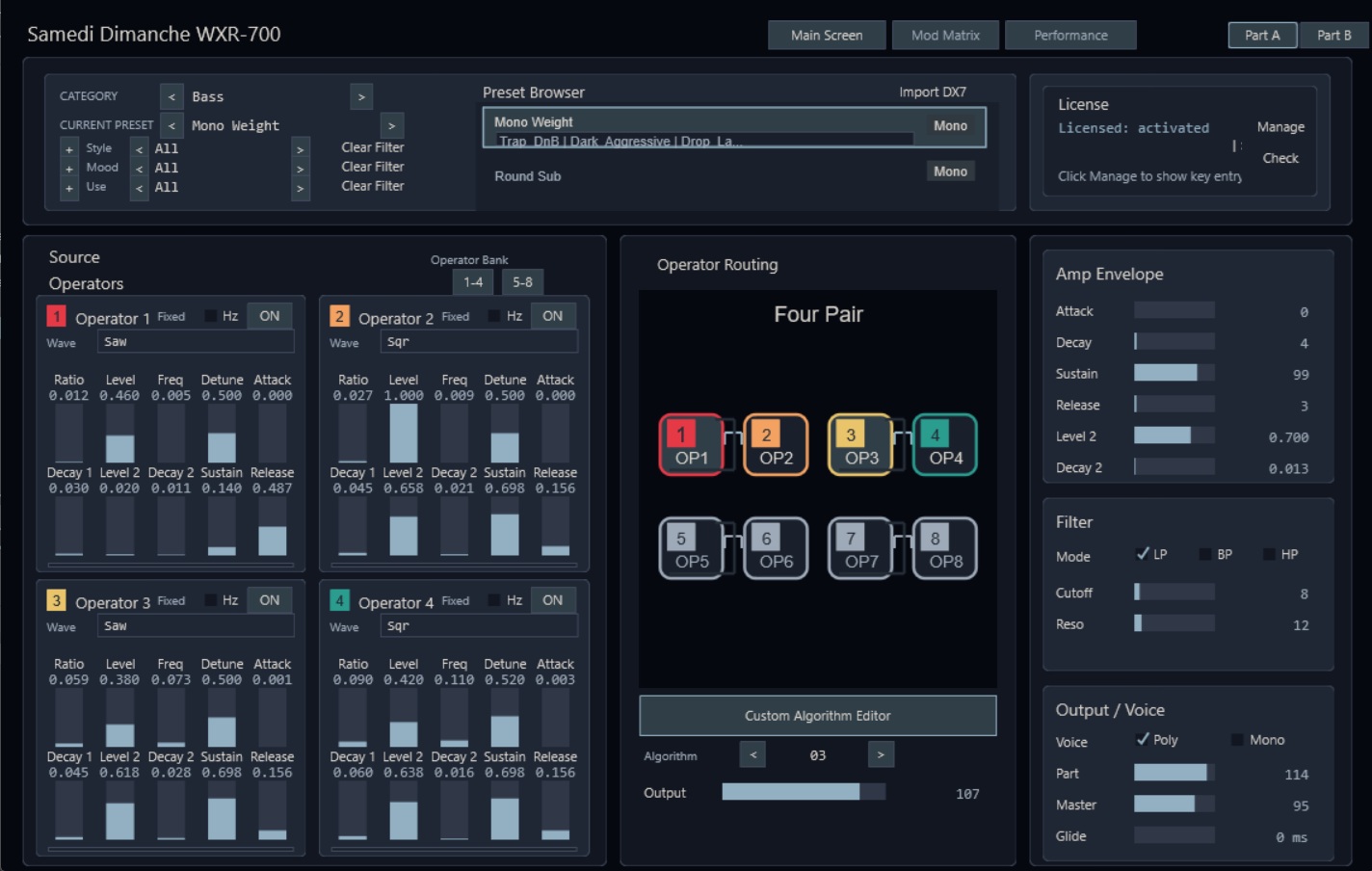Select the OP6 routing node
Screen dimensions: 1372x871
pyautogui.click(x=776, y=548)
